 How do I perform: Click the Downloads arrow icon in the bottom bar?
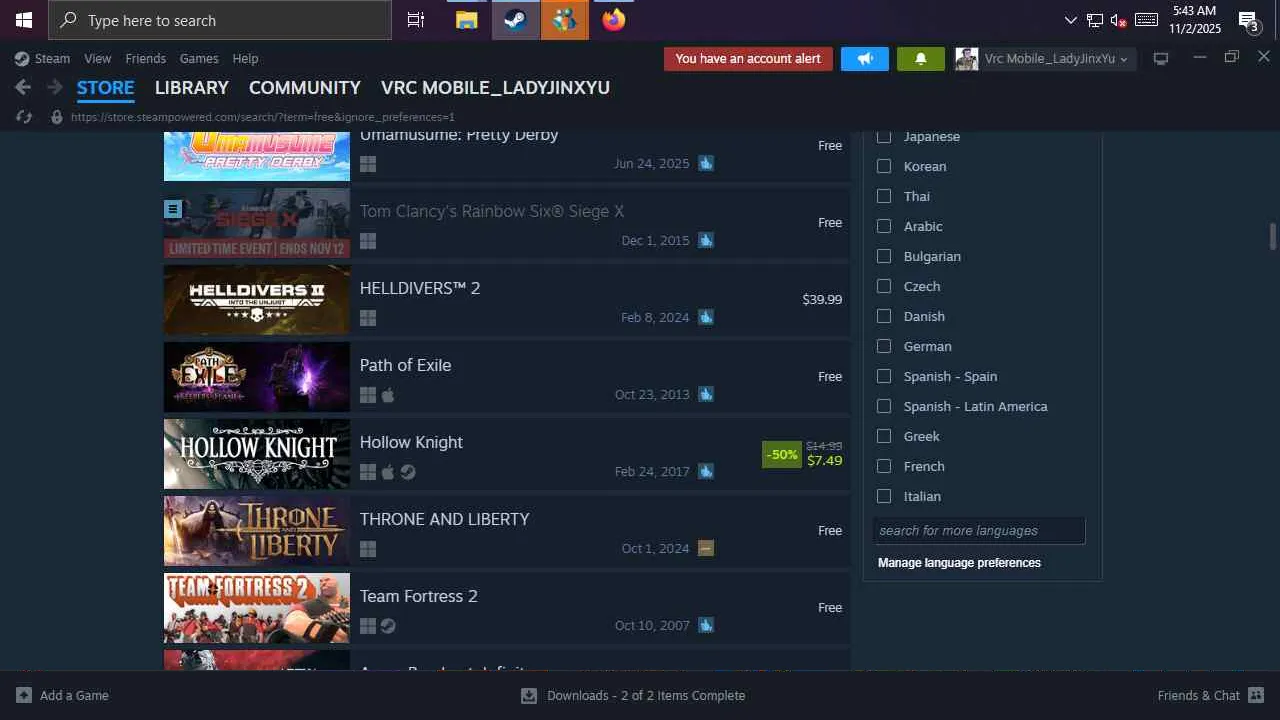click(529, 695)
